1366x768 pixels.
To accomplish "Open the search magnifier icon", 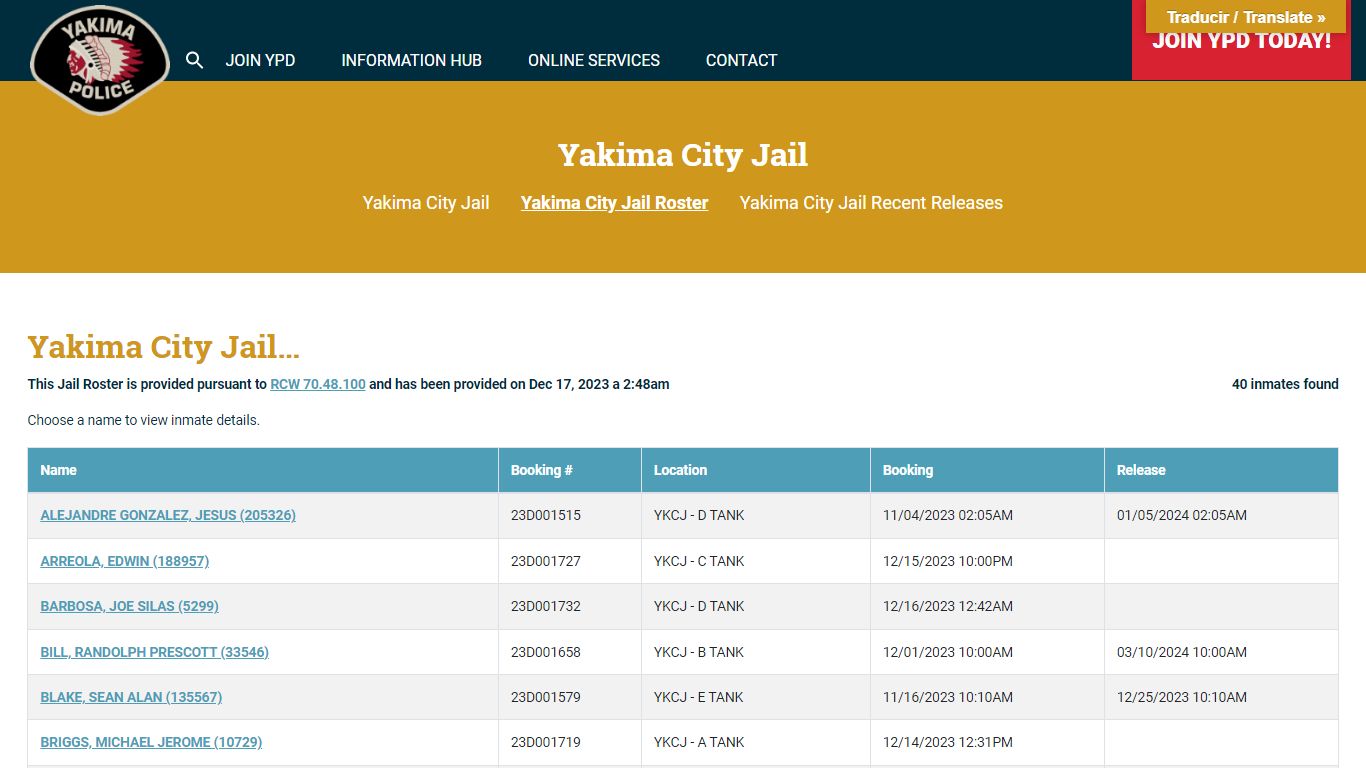I will (x=195, y=60).
